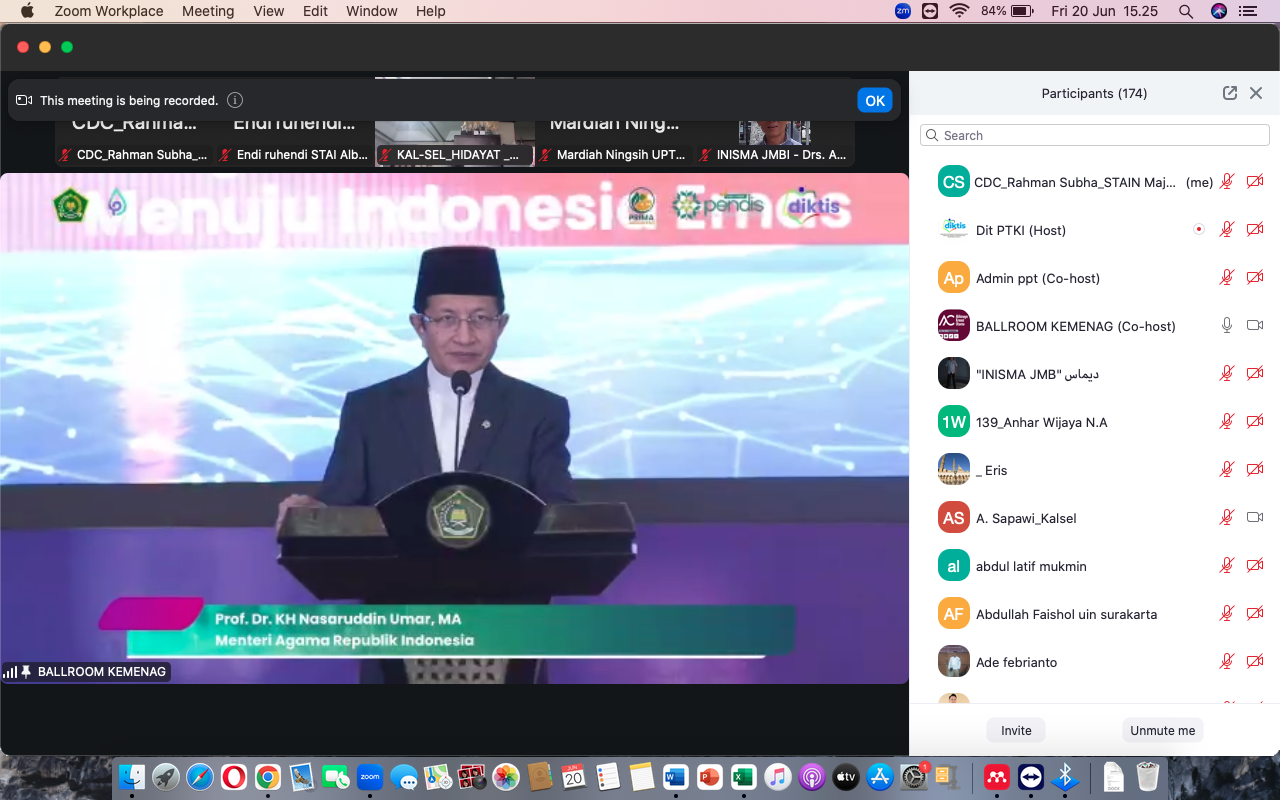Select Endi ruhendi STAI video tile
The image size is (1280, 800).
(x=295, y=122)
